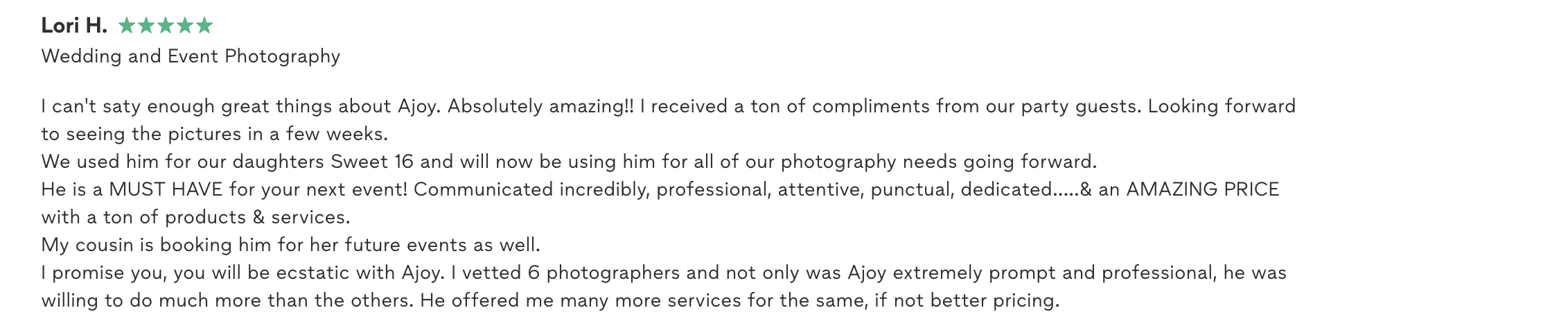Click the words "AMAZING PRICE" in the review
This screenshot has width=1568, height=317.
click(x=1202, y=189)
